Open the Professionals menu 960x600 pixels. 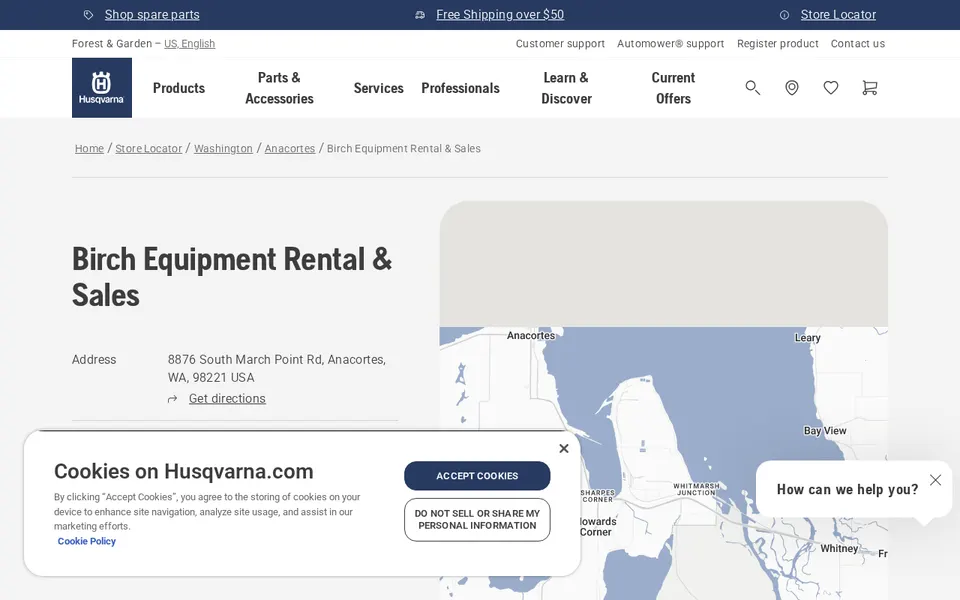tap(460, 88)
